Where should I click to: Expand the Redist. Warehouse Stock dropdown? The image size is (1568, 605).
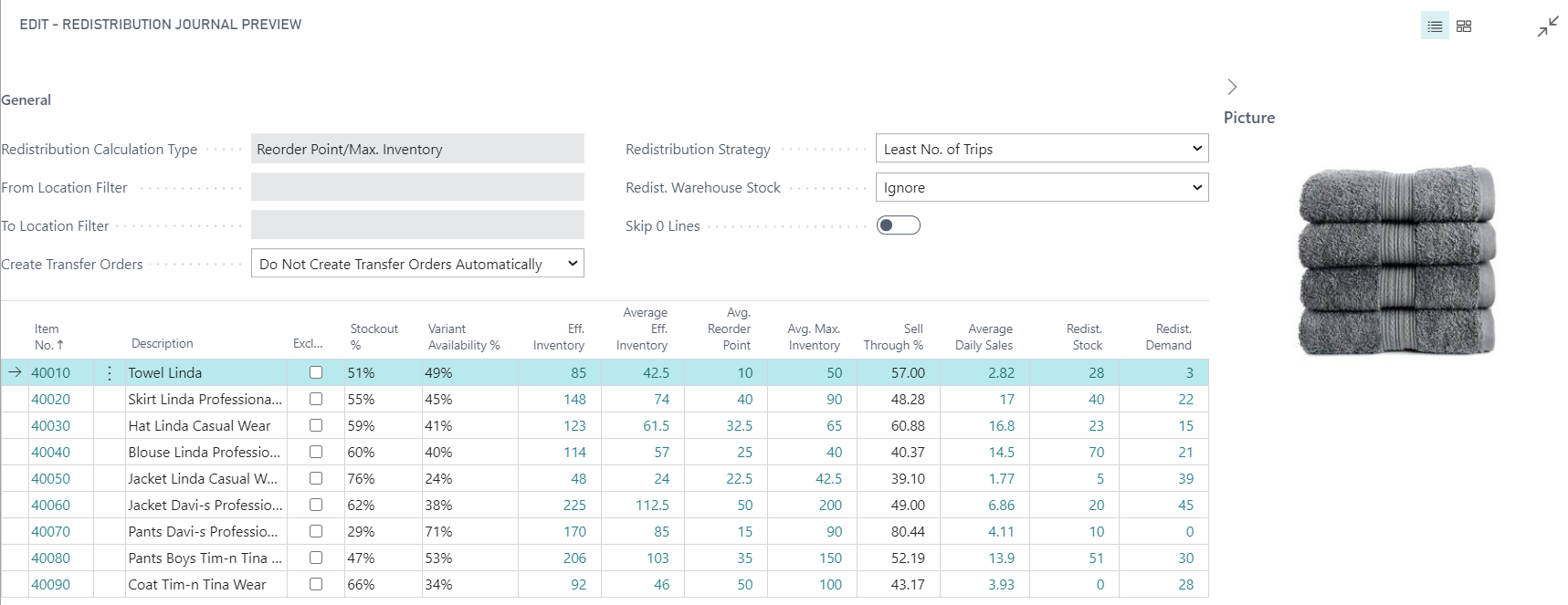1041,187
